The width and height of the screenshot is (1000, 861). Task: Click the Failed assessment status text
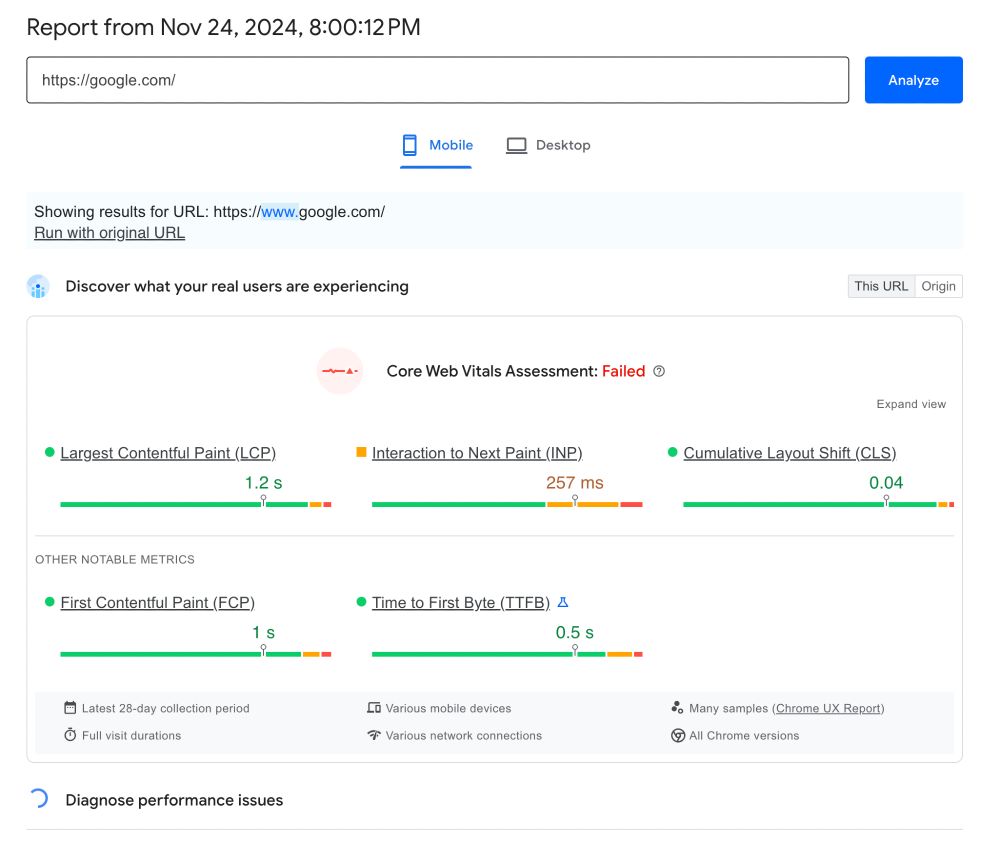pyautogui.click(x=623, y=371)
